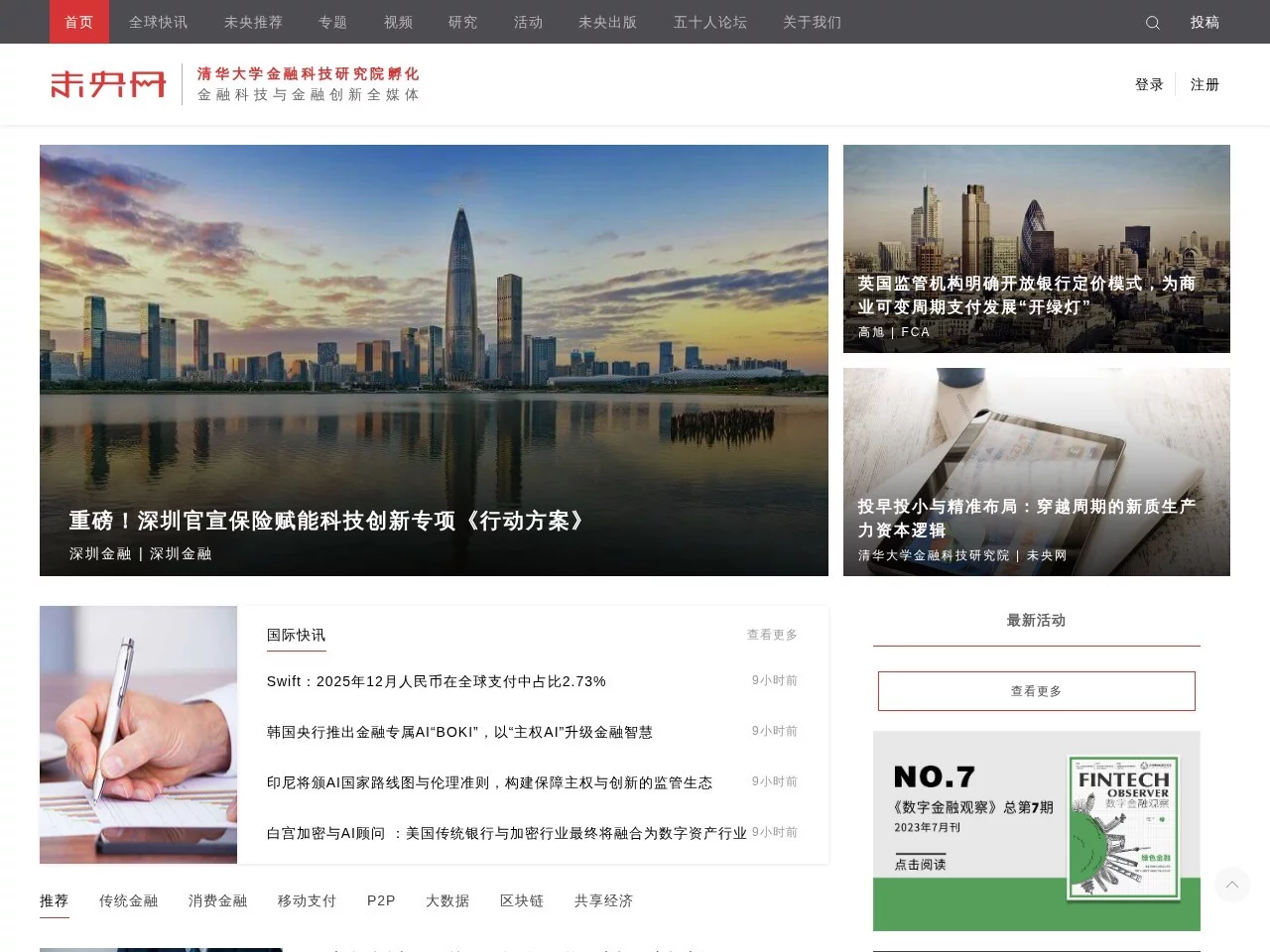This screenshot has width=1270, height=952.
Task: Click the 未央网 site logo
Action: point(108,84)
